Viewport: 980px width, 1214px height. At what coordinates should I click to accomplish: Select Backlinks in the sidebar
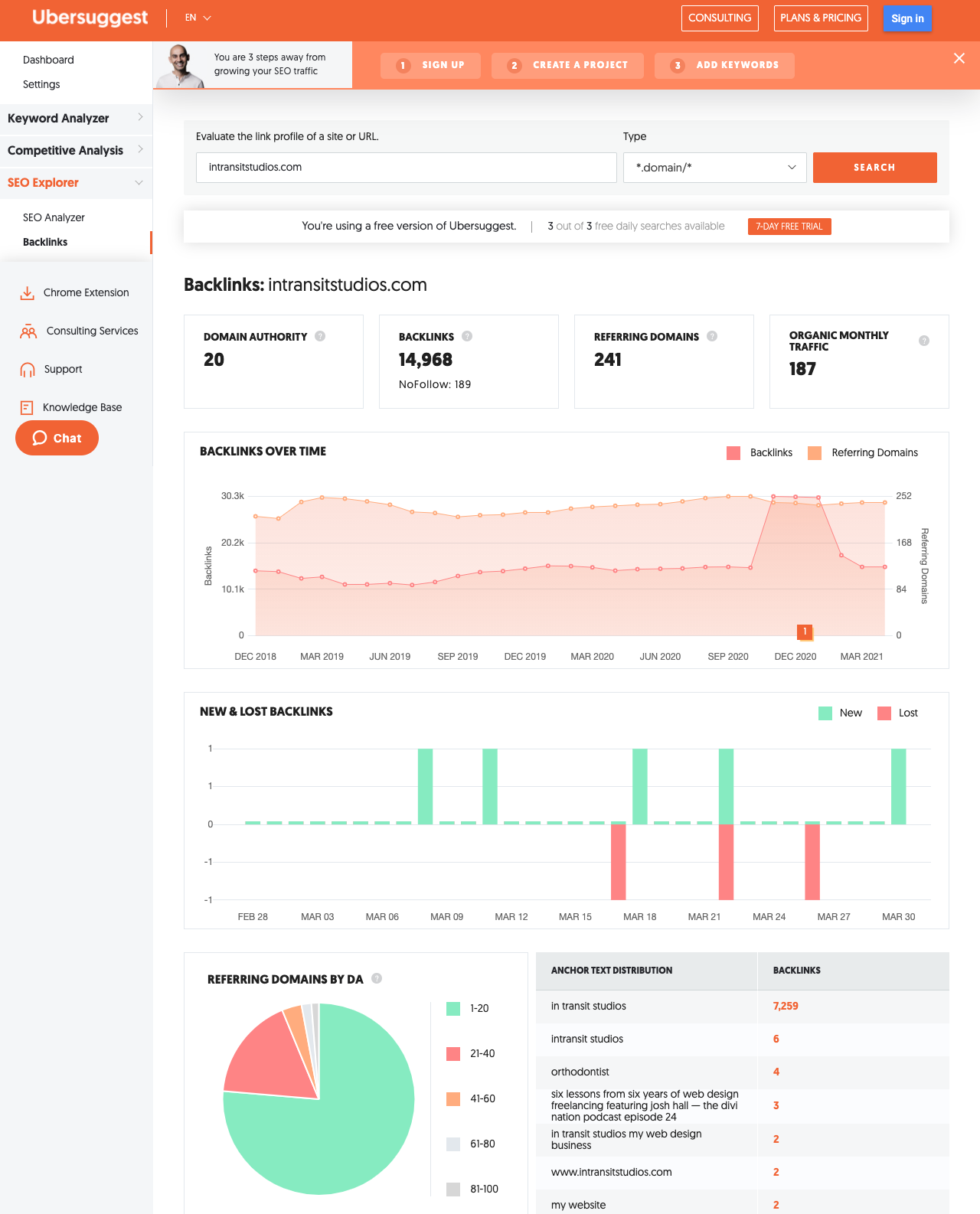45,242
